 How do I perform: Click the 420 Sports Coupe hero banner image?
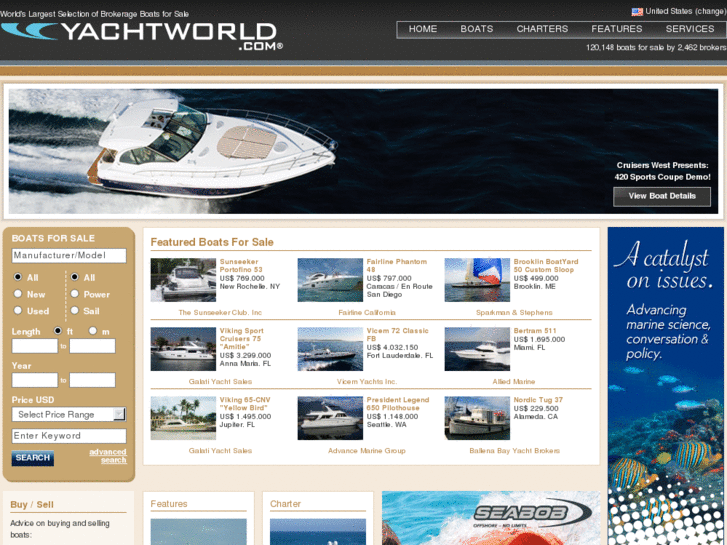pyautogui.click(x=363, y=151)
